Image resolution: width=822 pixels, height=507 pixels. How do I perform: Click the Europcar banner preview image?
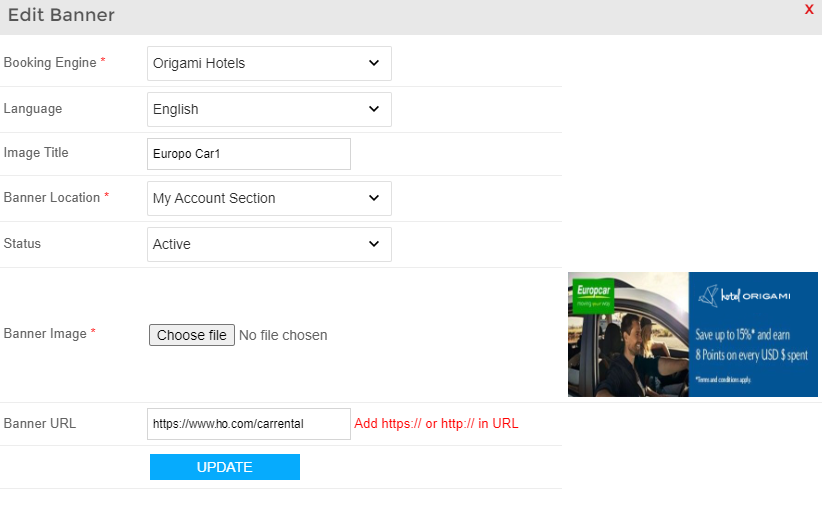click(693, 335)
